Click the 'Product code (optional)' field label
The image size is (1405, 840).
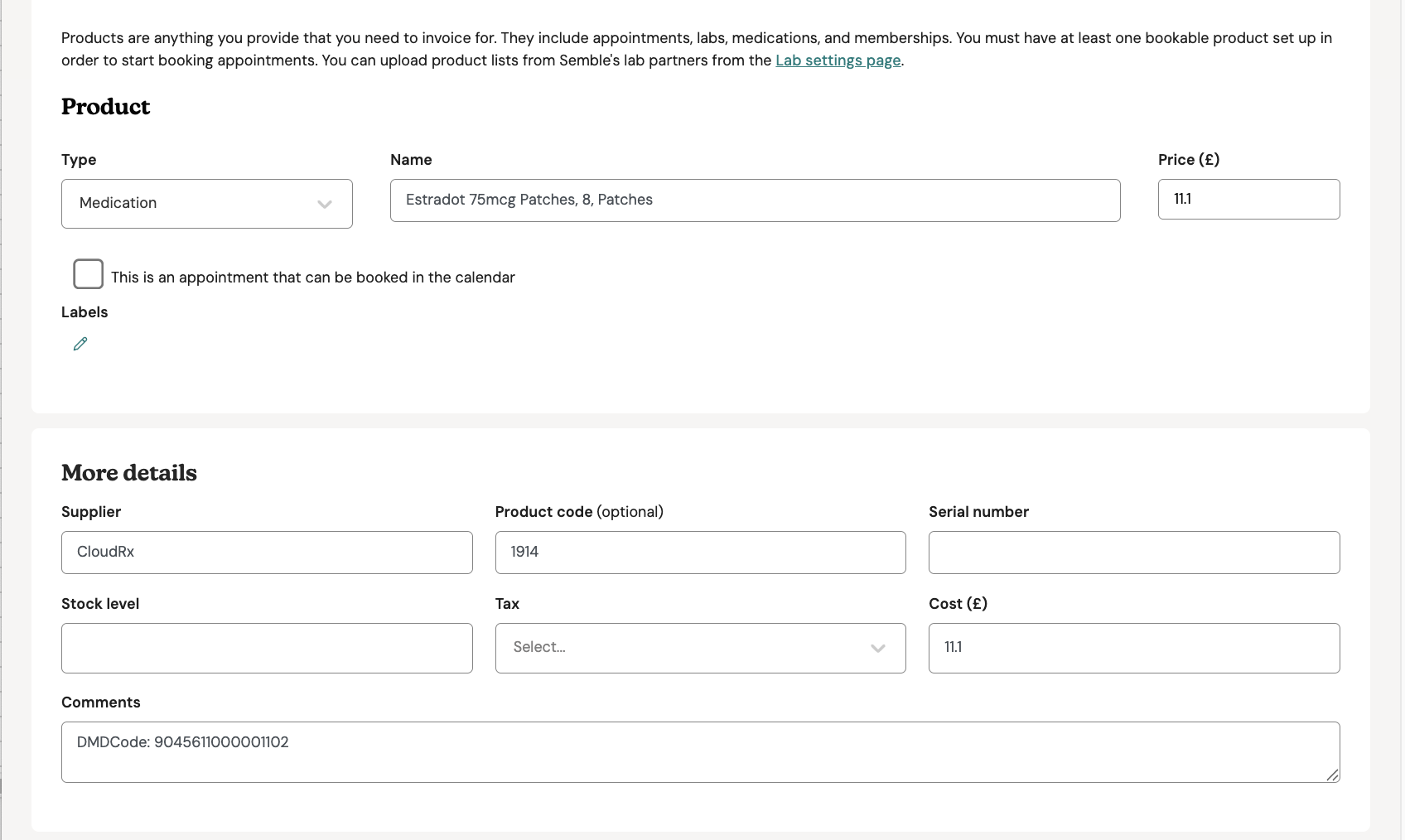coord(578,512)
